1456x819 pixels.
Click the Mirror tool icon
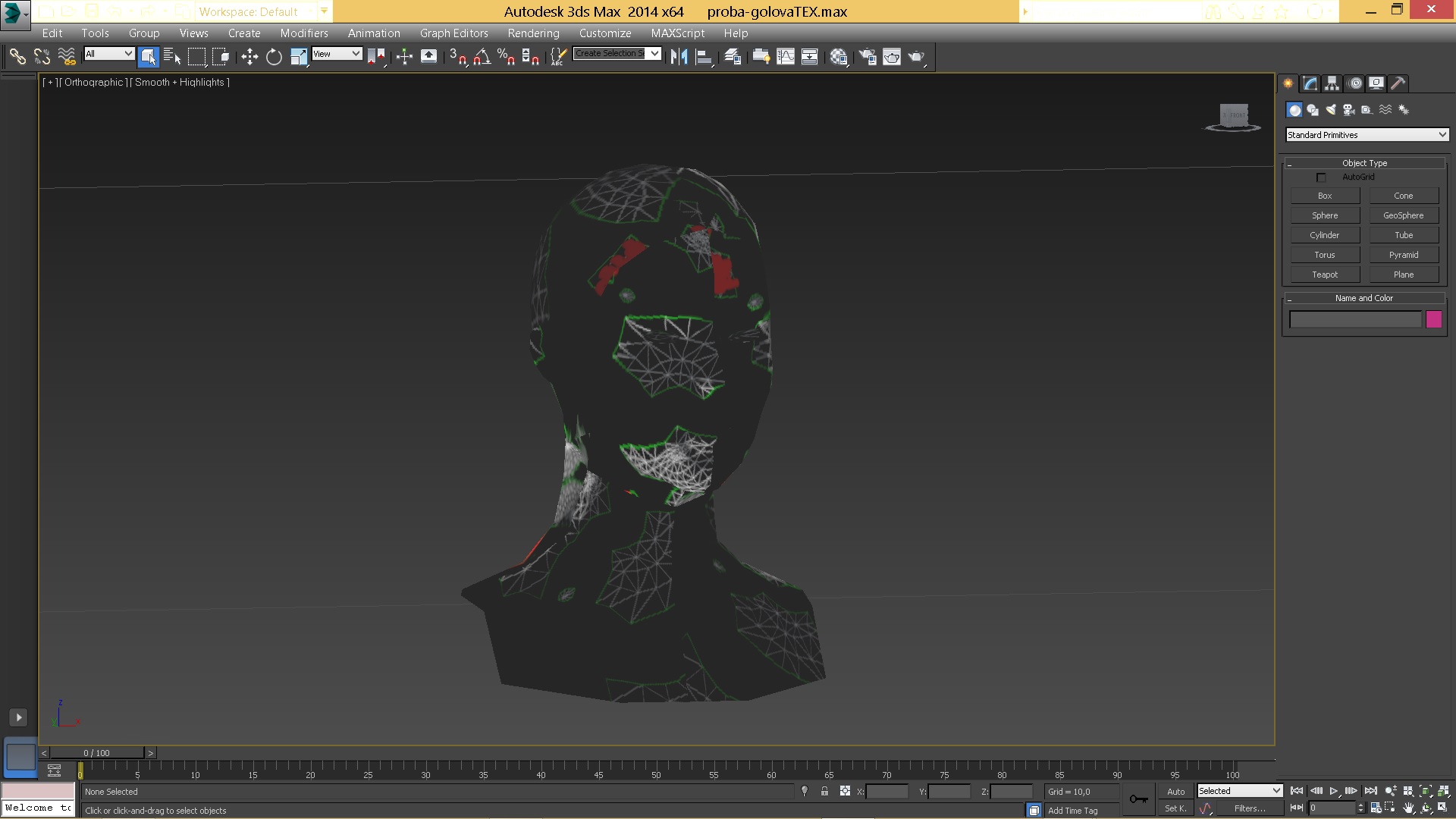(679, 57)
